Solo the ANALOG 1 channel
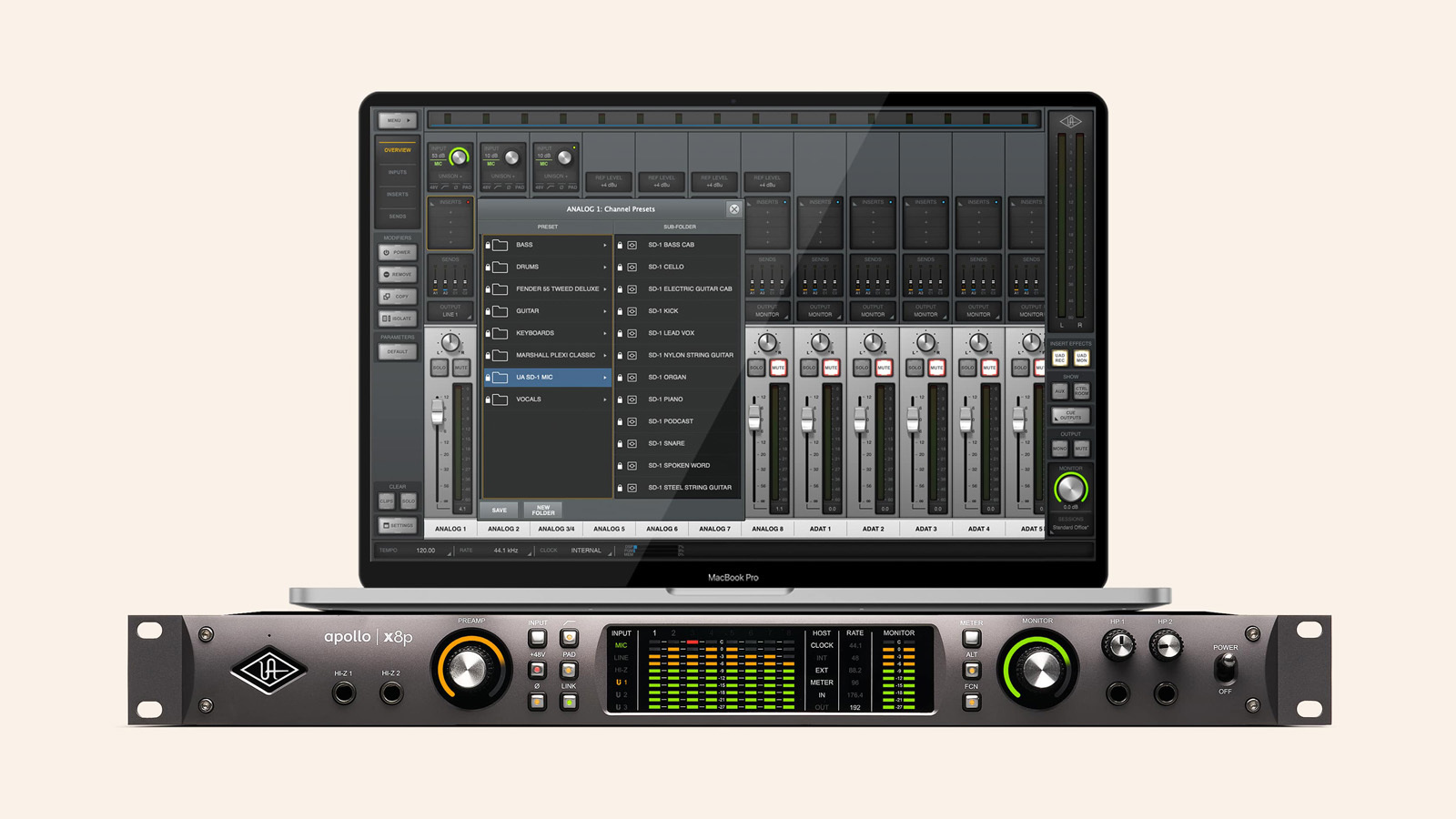The height and width of the screenshot is (819, 1456). (440, 368)
